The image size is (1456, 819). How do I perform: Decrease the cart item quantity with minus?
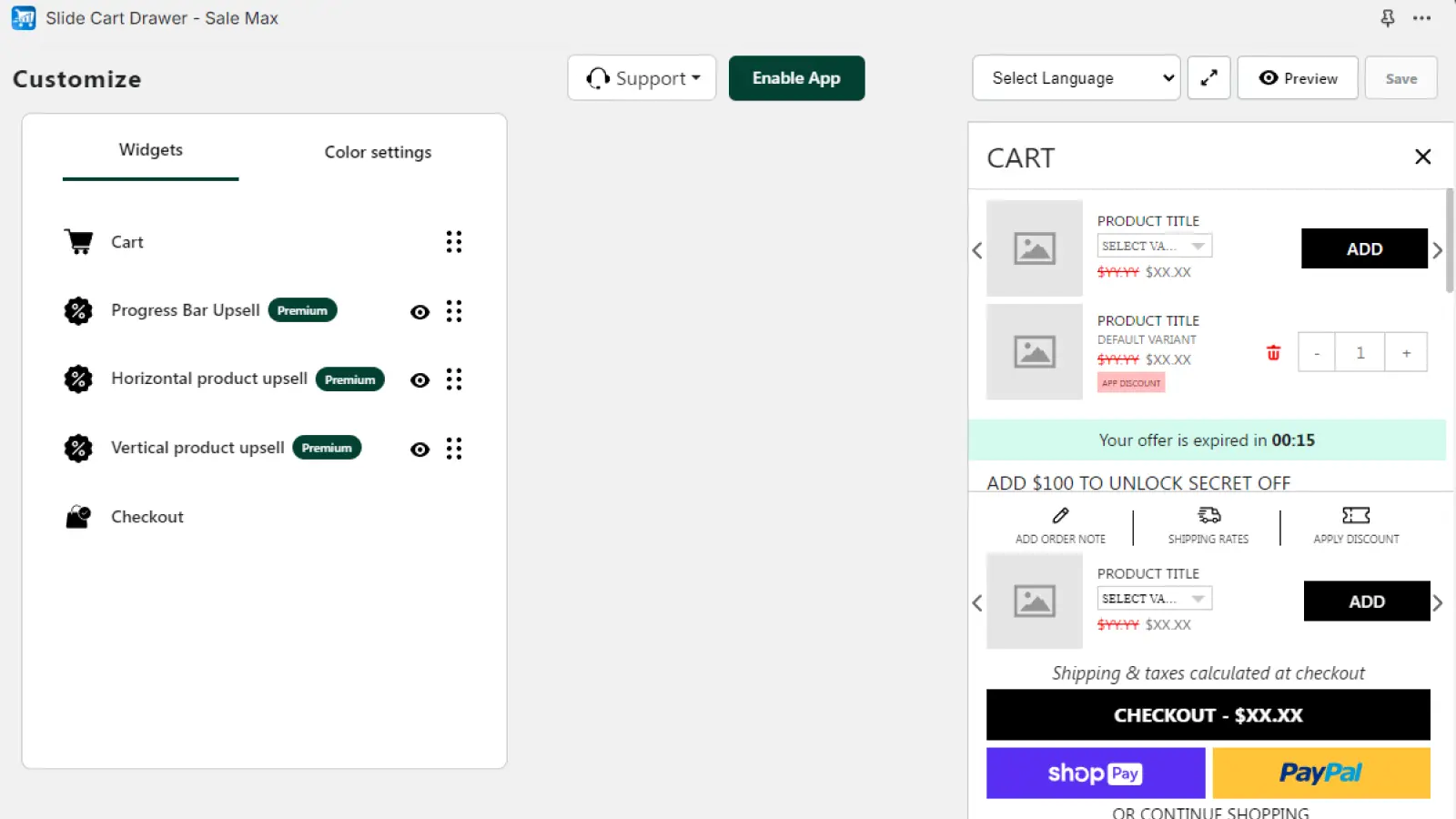tap(1317, 353)
